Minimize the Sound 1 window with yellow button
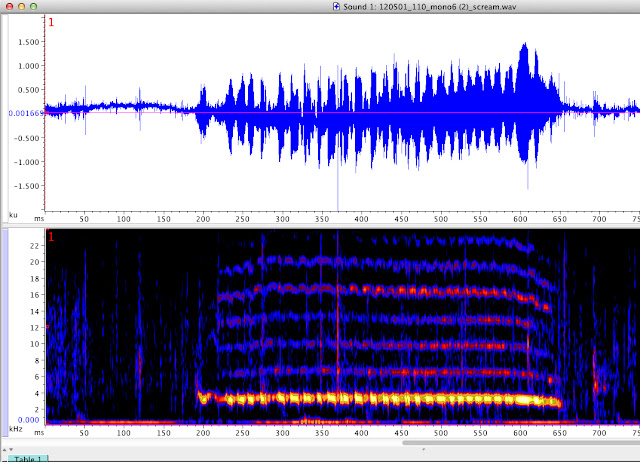This screenshot has width=640, height=462. pyautogui.click(x=22, y=7)
